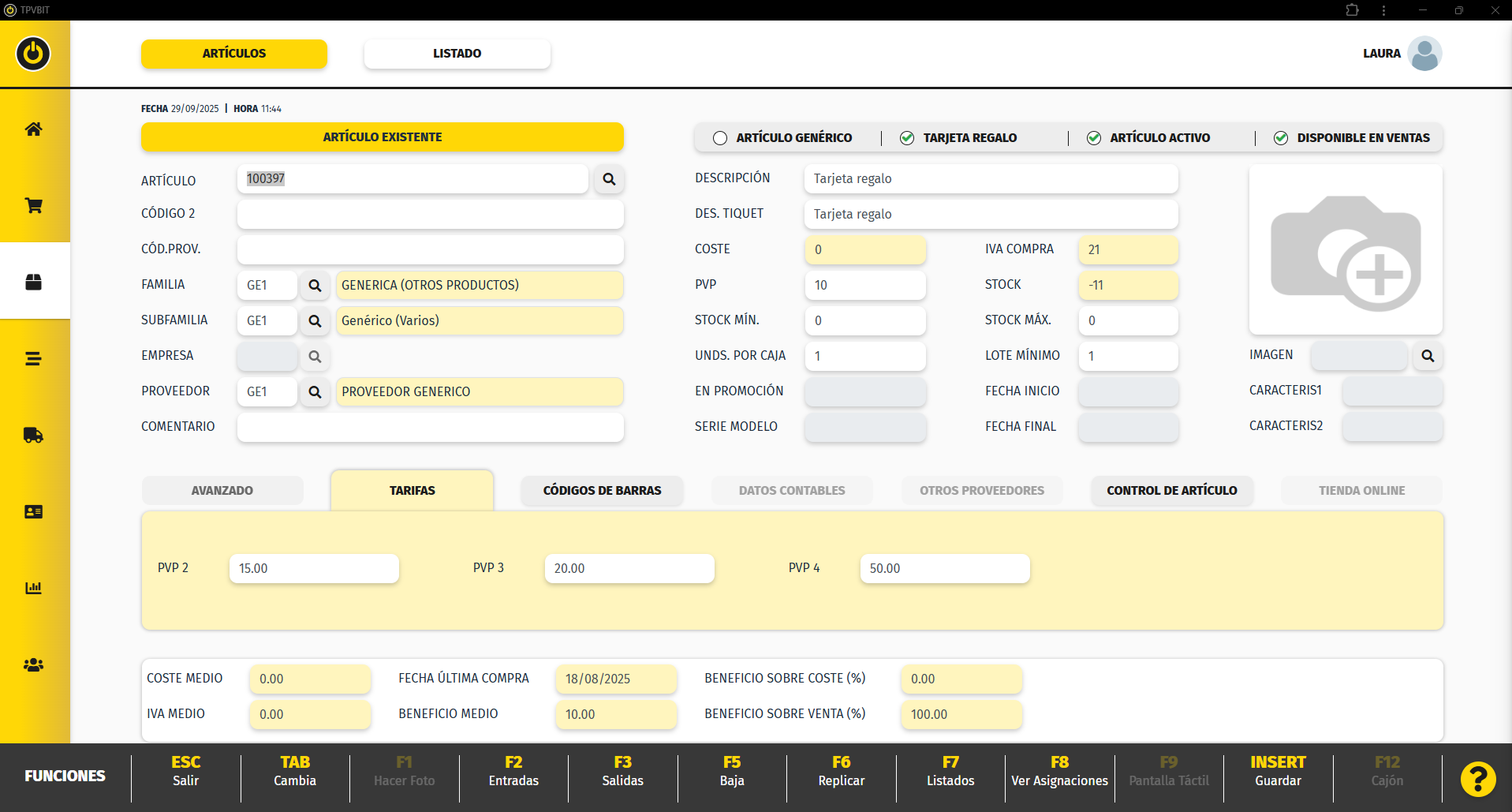Click the yellow help question mark icon
Image resolution: width=1512 pixels, height=812 pixels.
pos(1477,779)
